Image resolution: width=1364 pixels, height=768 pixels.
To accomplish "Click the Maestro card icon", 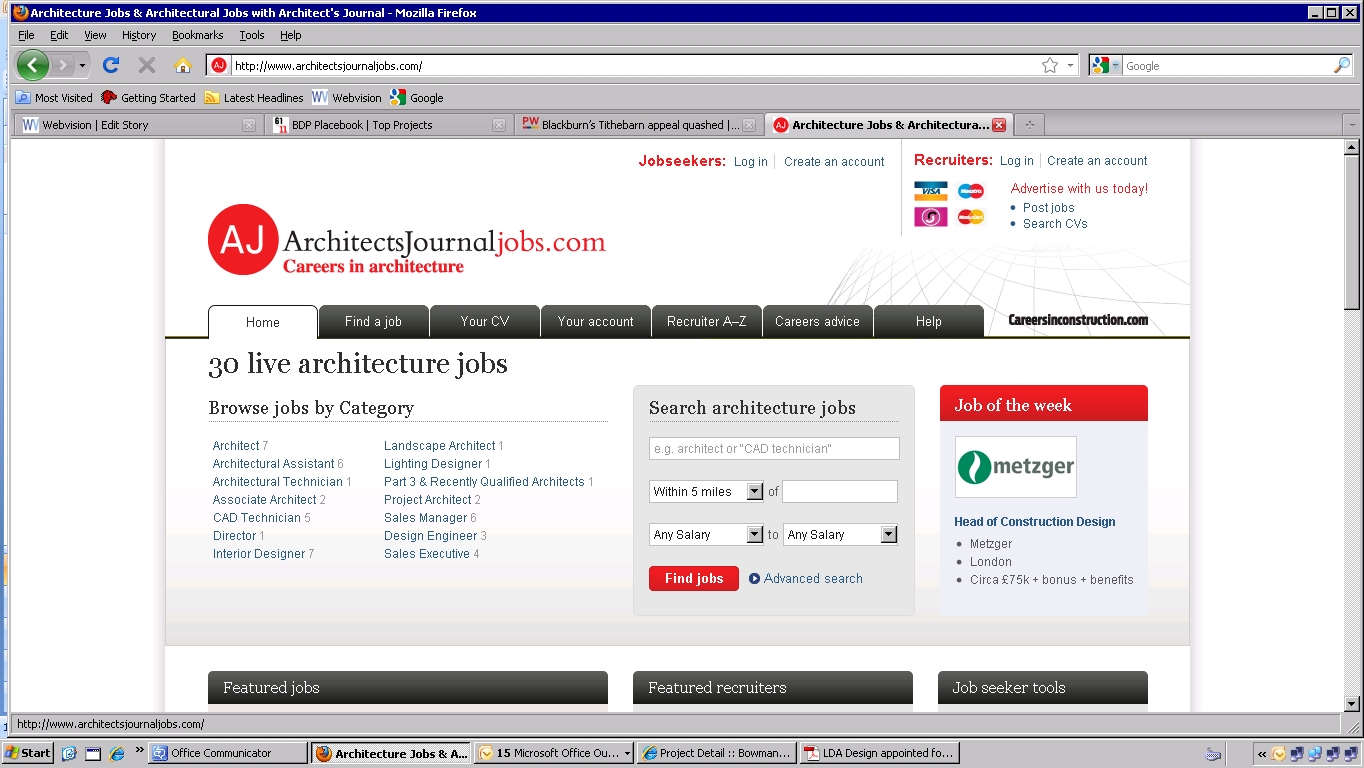I will [x=970, y=191].
